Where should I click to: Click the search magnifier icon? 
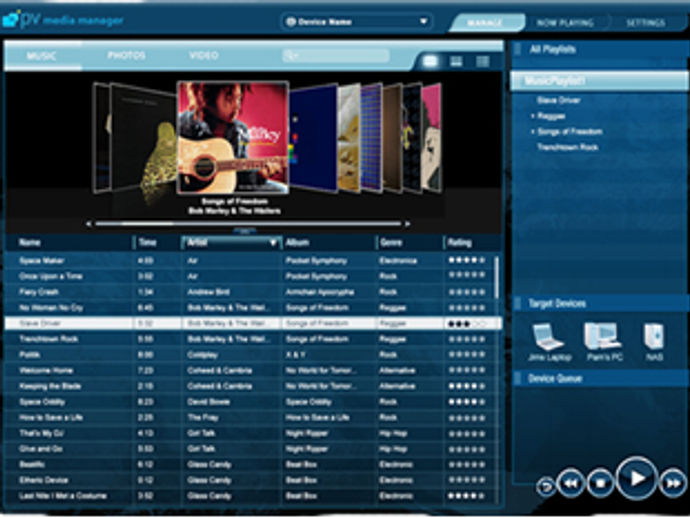pos(290,55)
